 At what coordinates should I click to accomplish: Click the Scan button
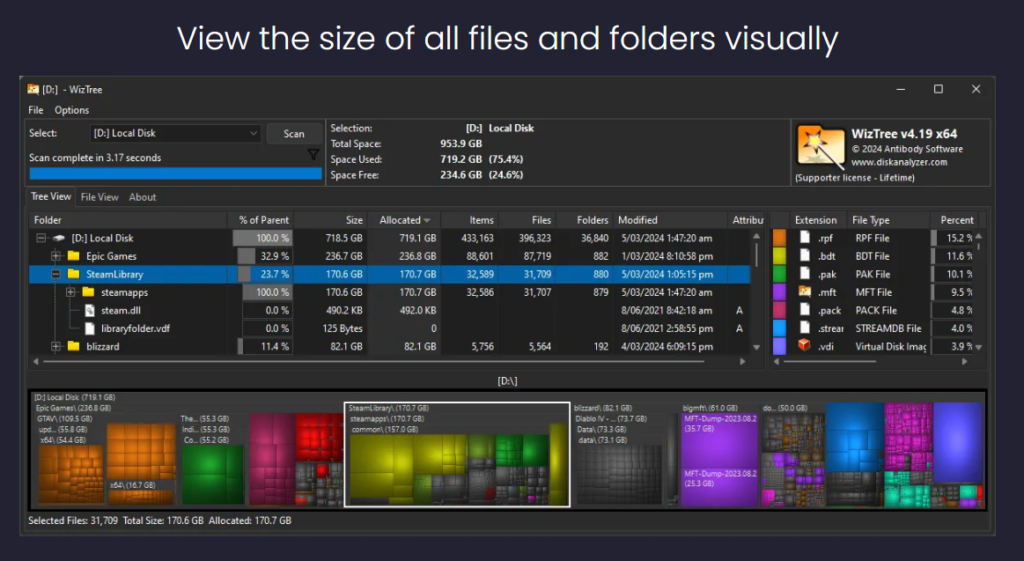tap(294, 133)
